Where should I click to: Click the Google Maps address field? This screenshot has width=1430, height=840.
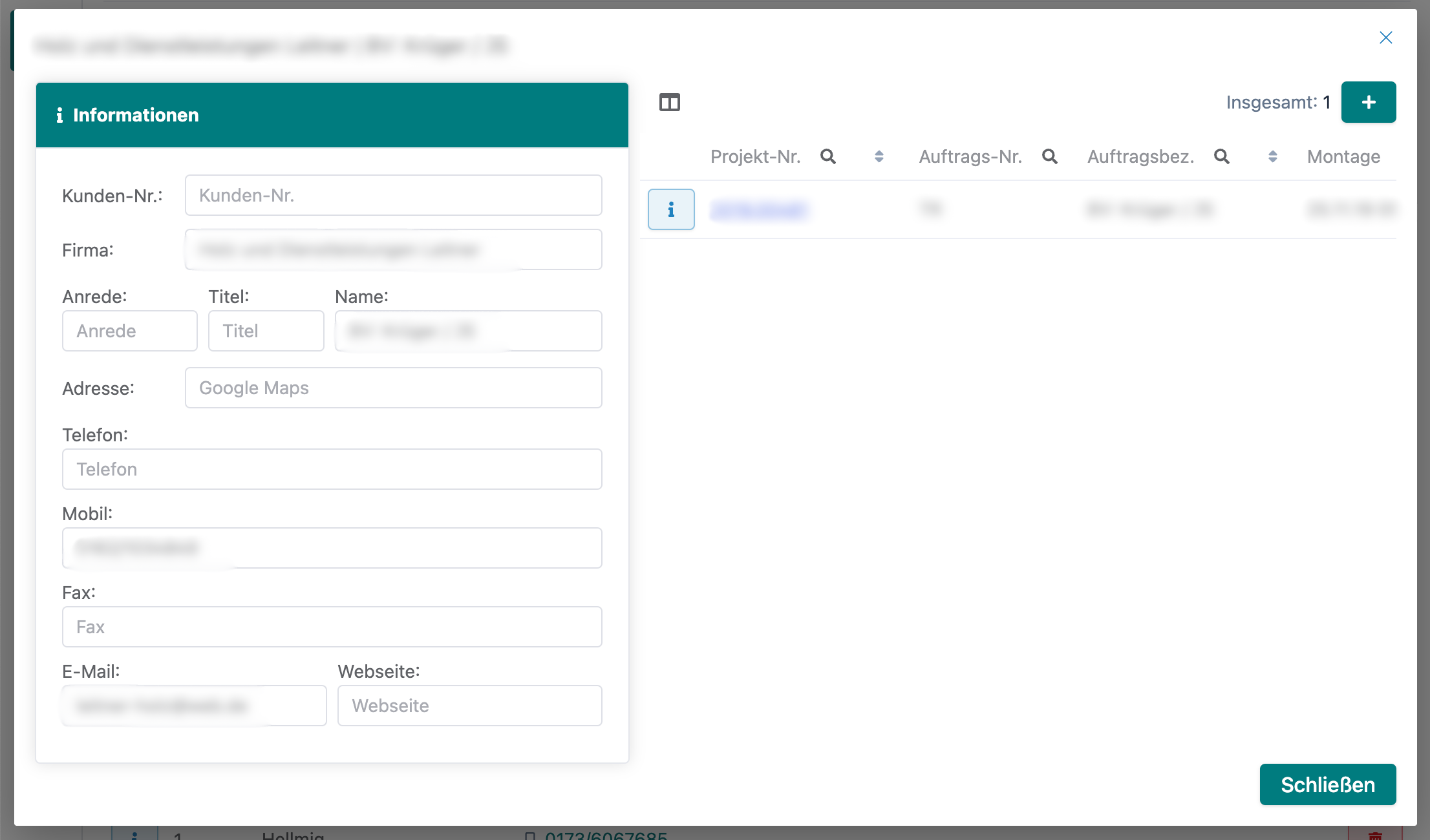coord(393,388)
